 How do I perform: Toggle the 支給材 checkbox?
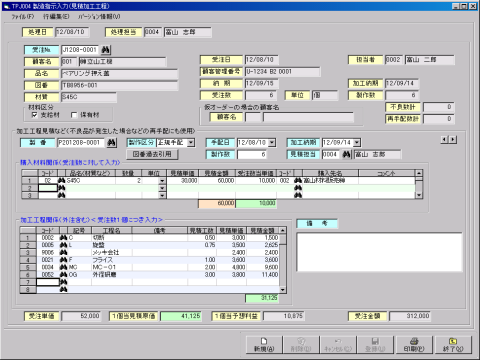point(34,115)
